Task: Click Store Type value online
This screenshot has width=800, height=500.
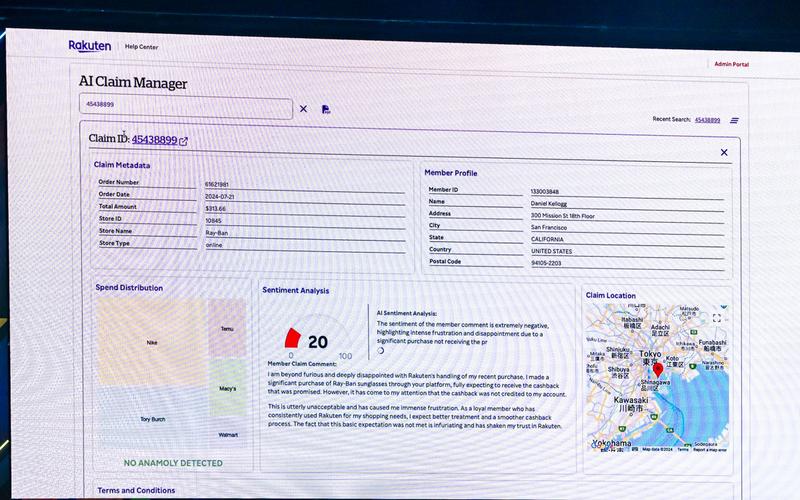Action: tap(214, 245)
